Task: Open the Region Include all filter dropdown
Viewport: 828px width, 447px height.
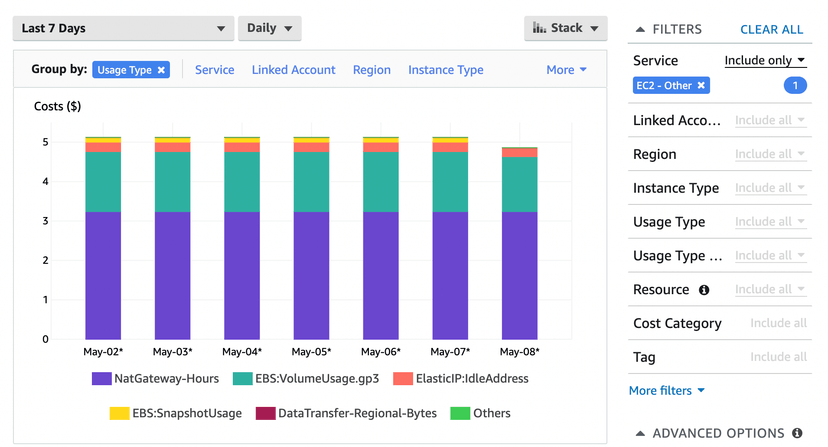Action: tap(770, 154)
